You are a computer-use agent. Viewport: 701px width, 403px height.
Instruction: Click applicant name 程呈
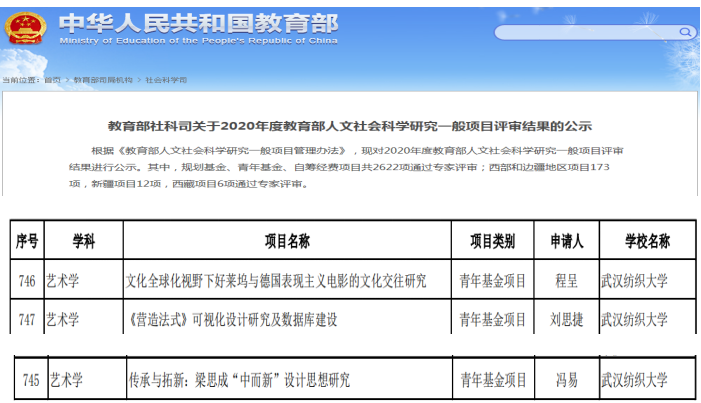coord(566,281)
